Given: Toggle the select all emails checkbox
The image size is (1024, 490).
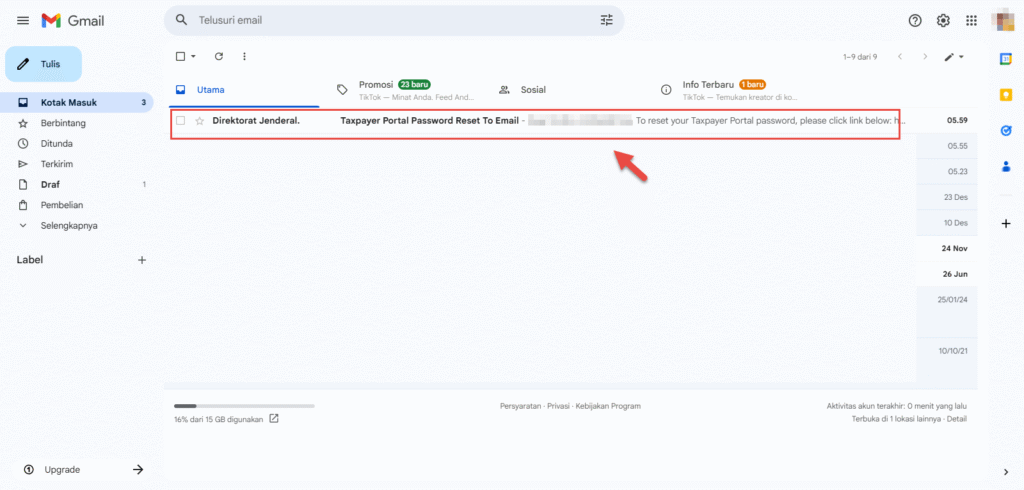Looking at the screenshot, I should pos(180,57).
